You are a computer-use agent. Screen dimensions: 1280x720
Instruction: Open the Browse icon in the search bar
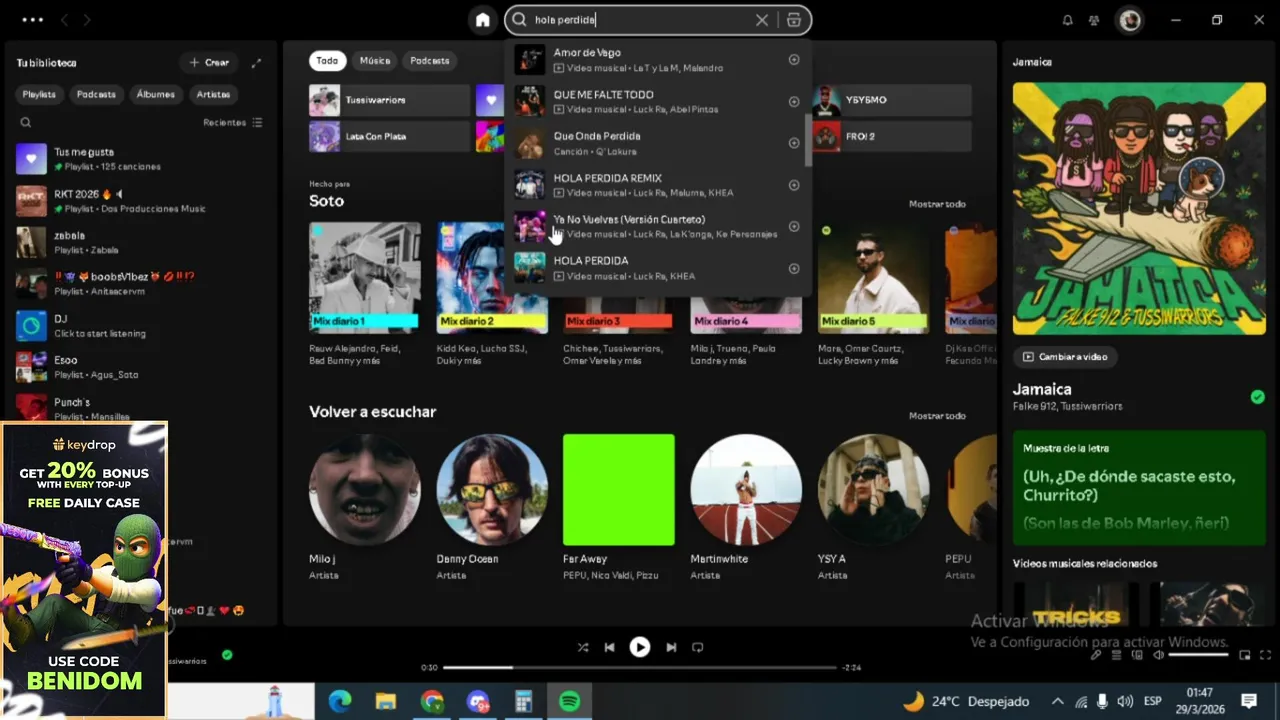794,20
